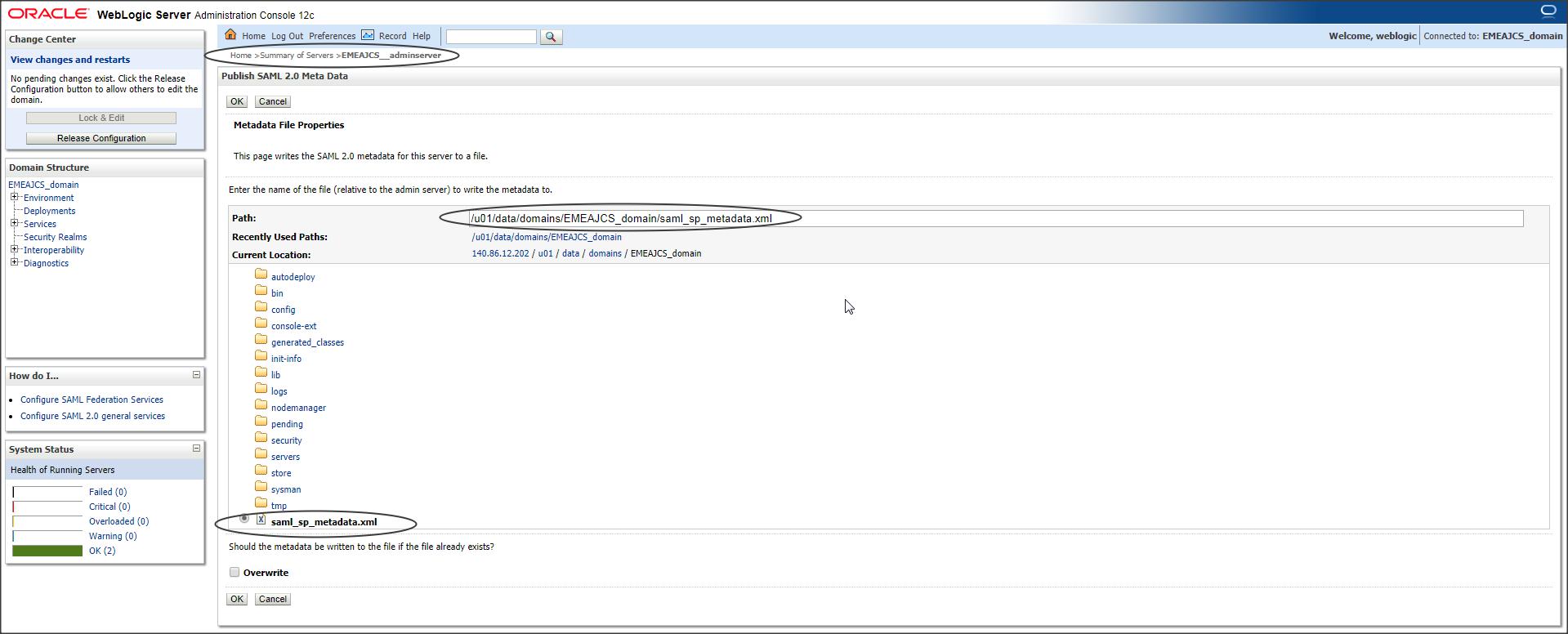Open View changes and restarts link
This screenshot has height=634, width=1568.
click(x=70, y=60)
